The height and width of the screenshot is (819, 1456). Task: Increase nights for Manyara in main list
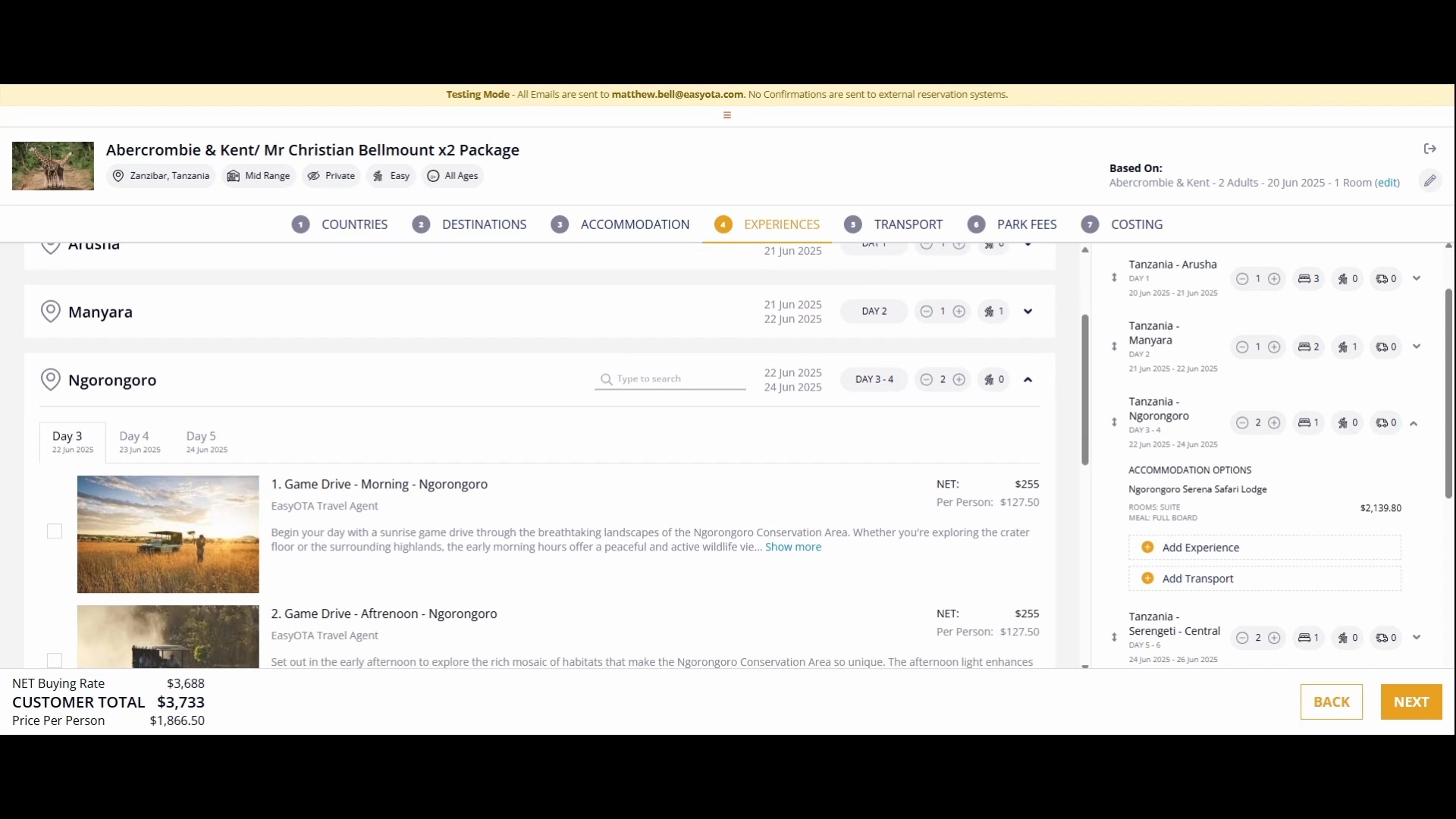[959, 312]
